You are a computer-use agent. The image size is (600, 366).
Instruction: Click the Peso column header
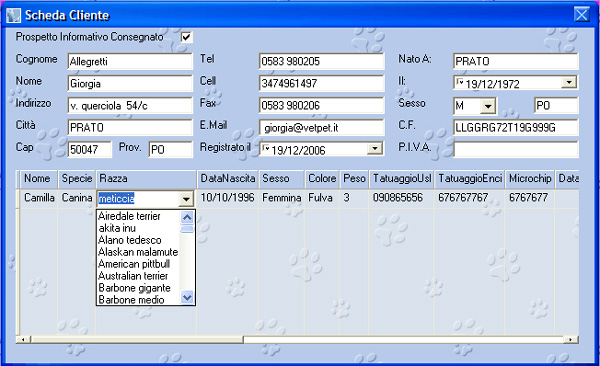[354, 179]
